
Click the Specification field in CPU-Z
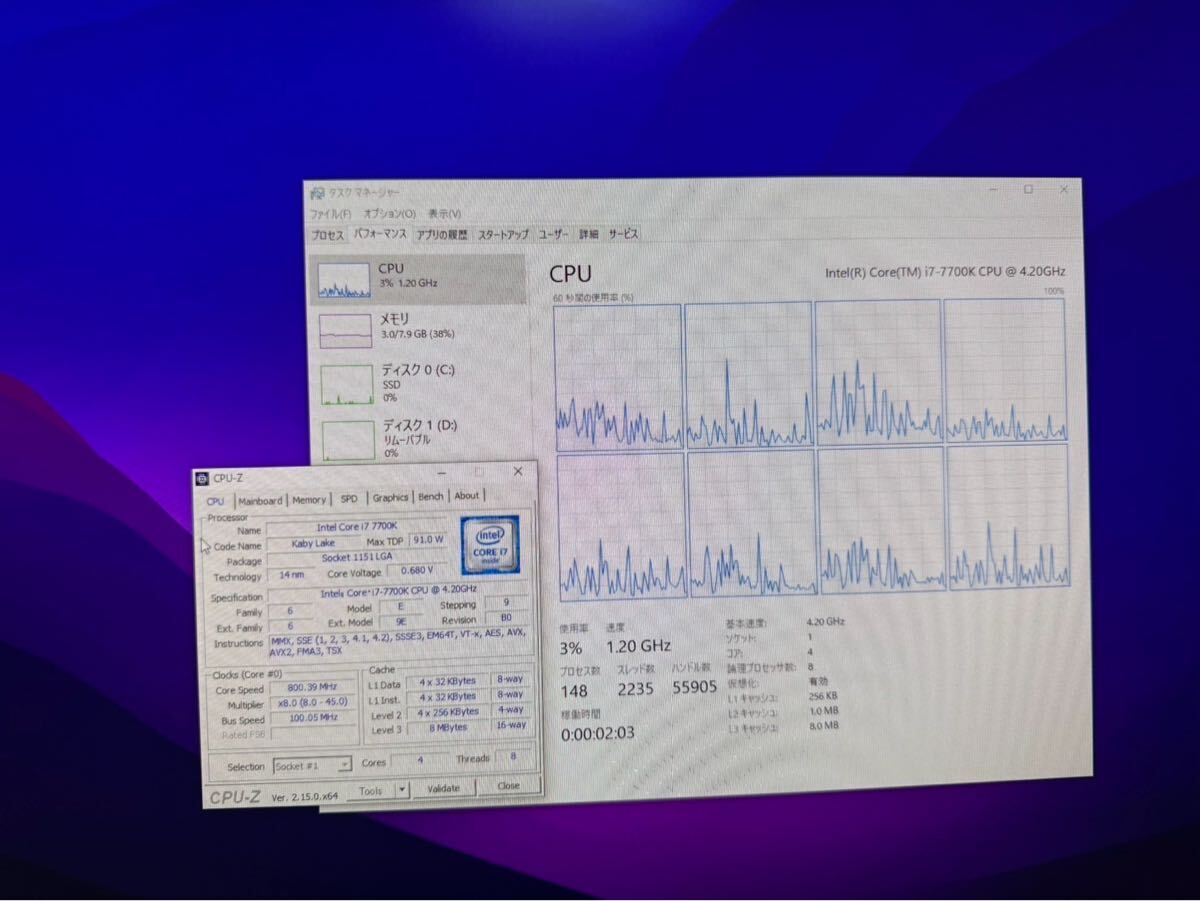coord(398,591)
